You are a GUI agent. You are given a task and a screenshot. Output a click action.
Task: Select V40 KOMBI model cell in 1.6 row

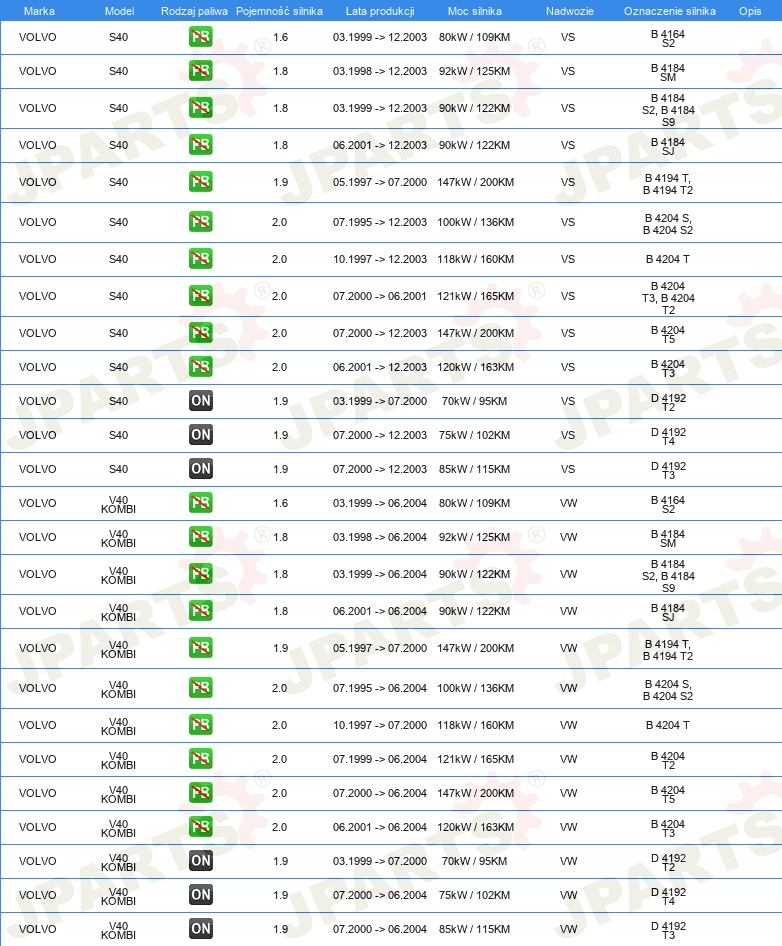[x=118, y=504]
